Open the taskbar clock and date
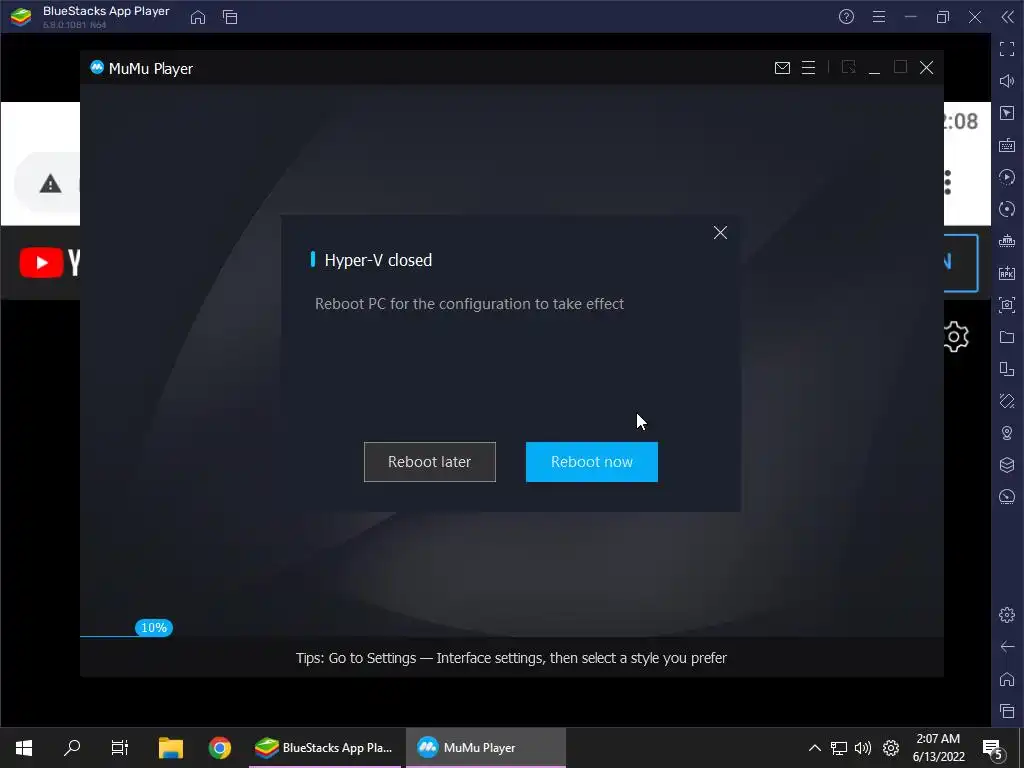Screen dimensions: 1024x768 point(938,748)
